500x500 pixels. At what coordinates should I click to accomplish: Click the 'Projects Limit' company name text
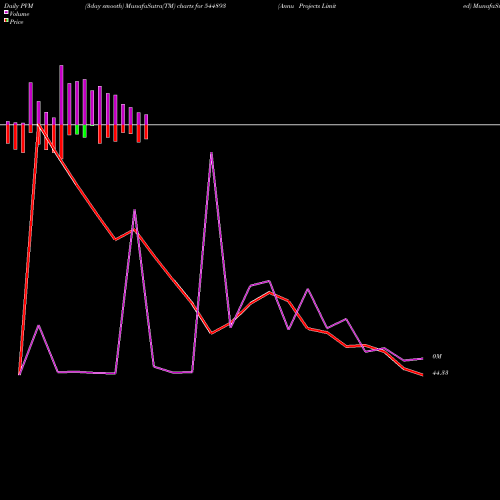point(317,6)
